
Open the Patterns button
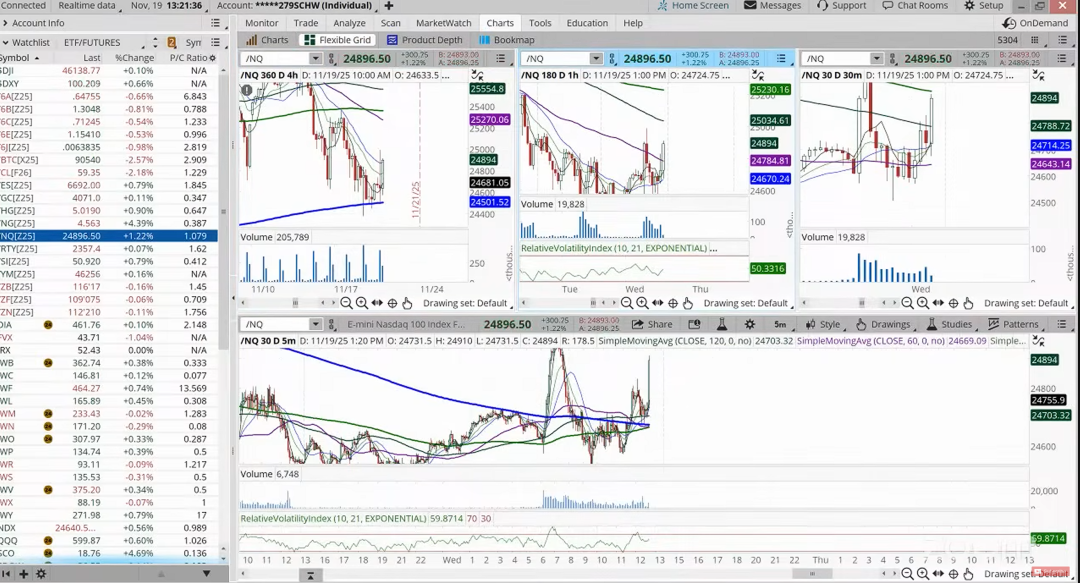tap(1013, 324)
